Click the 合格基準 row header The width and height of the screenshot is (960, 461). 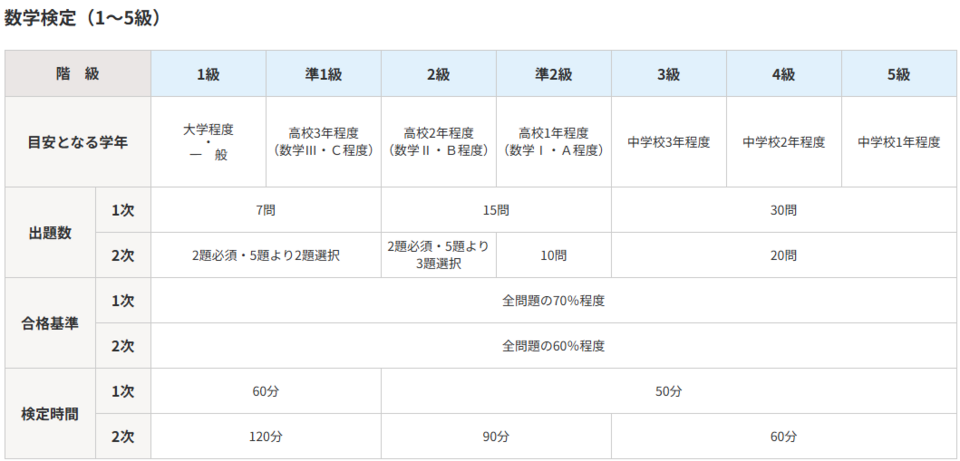coord(50,323)
